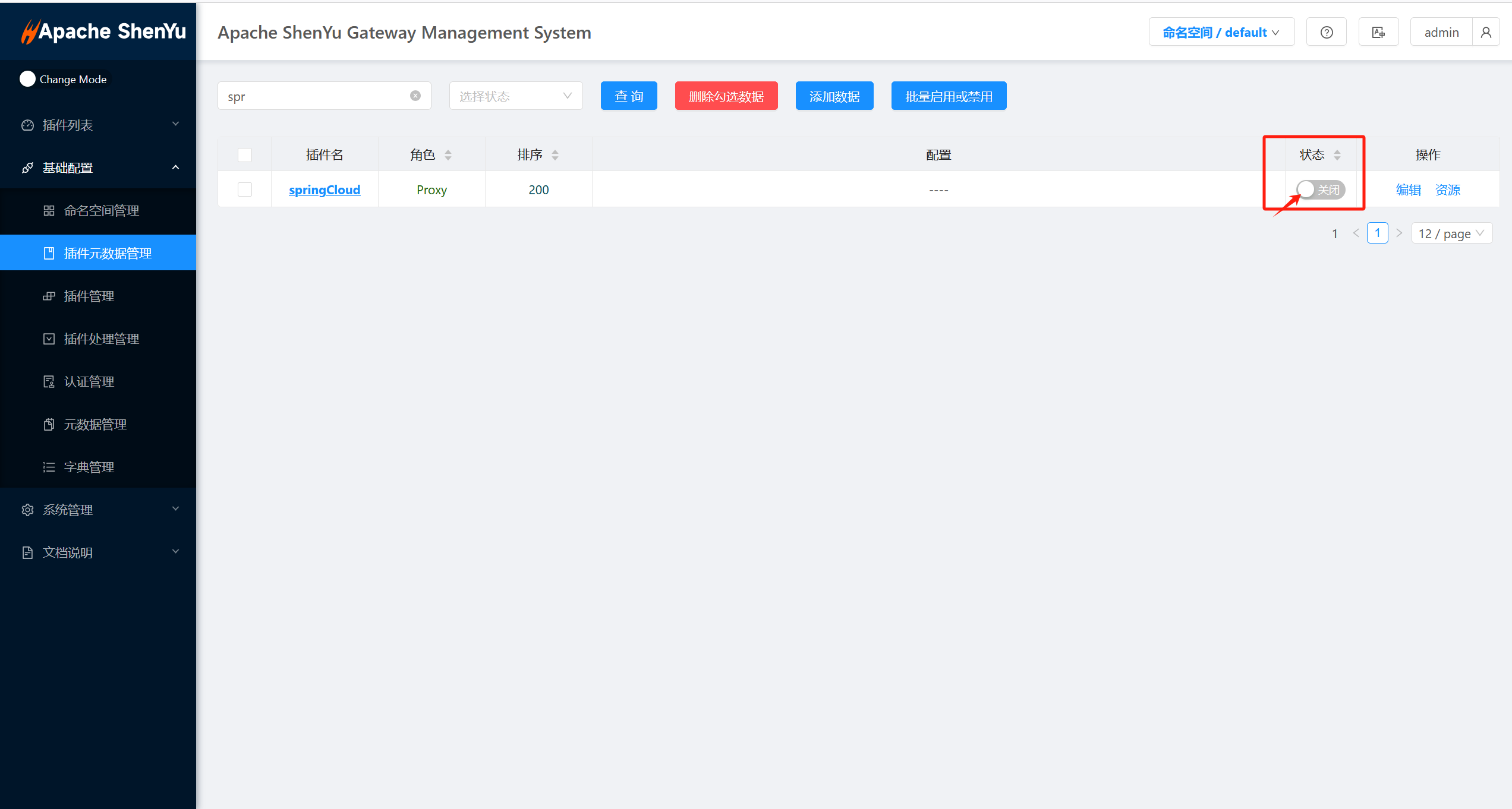
Task: Open the 命名空间 / default namespace dropdown
Action: (1221, 33)
